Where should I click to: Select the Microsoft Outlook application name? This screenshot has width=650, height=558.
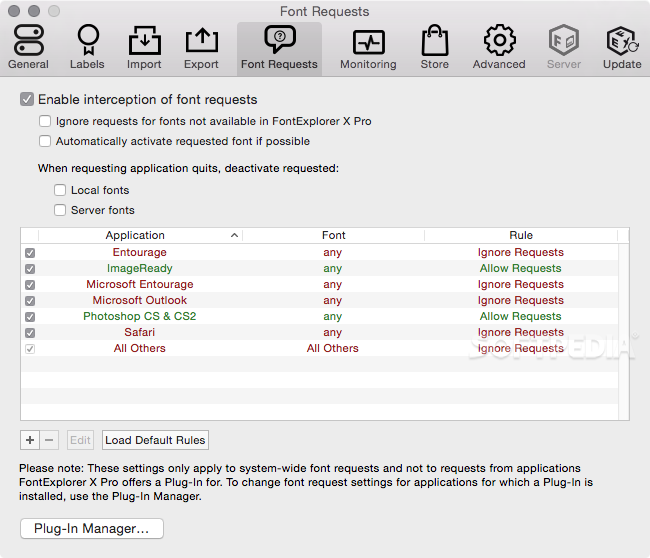(x=140, y=300)
